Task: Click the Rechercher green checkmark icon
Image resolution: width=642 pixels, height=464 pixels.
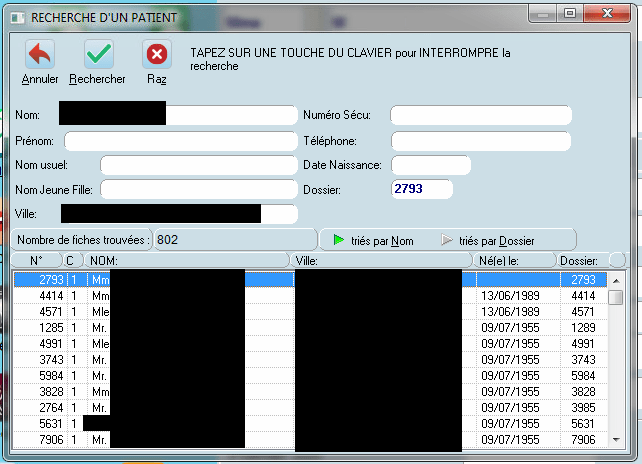Action: pyautogui.click(x=98, y=54)
